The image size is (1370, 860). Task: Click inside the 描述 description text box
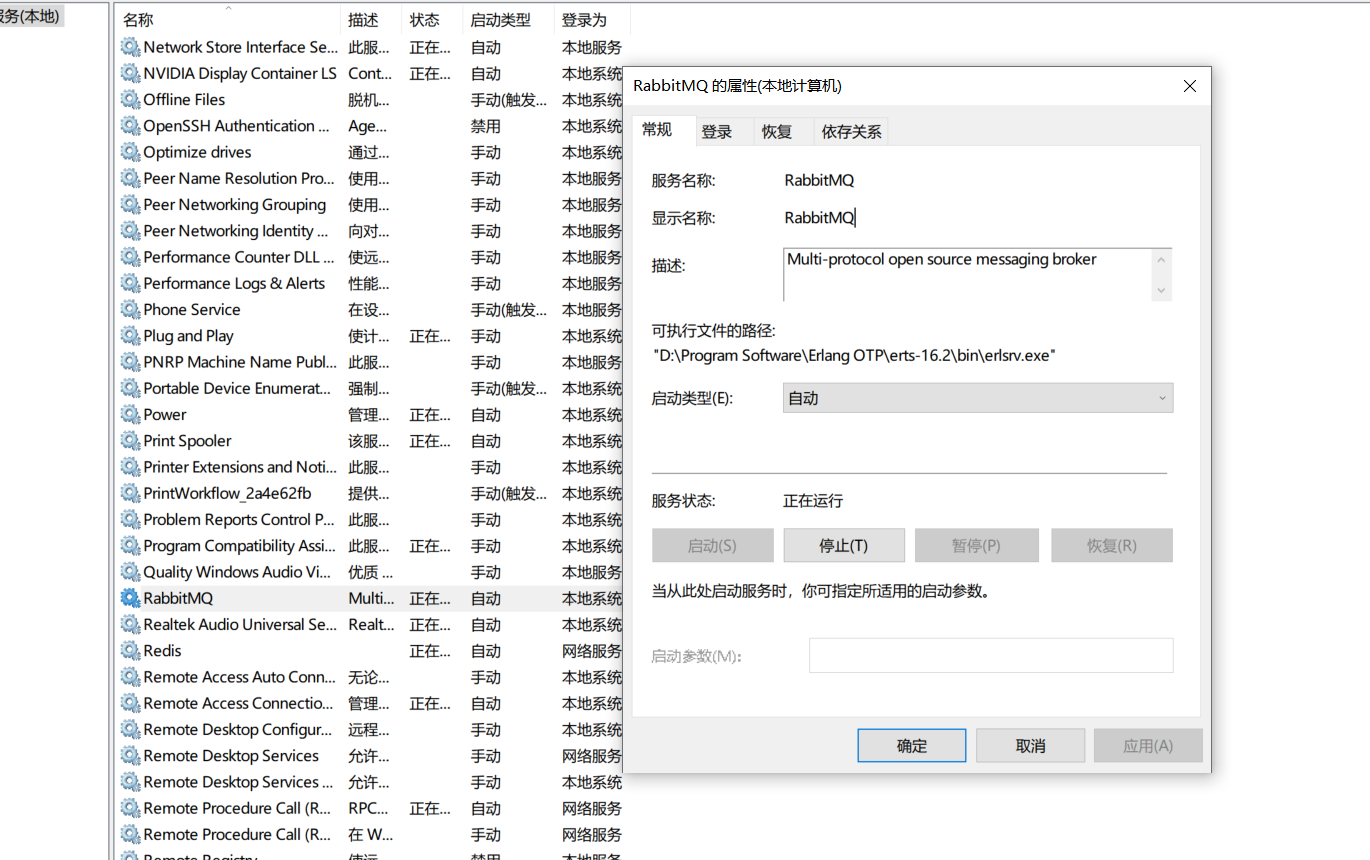[966, 275]
